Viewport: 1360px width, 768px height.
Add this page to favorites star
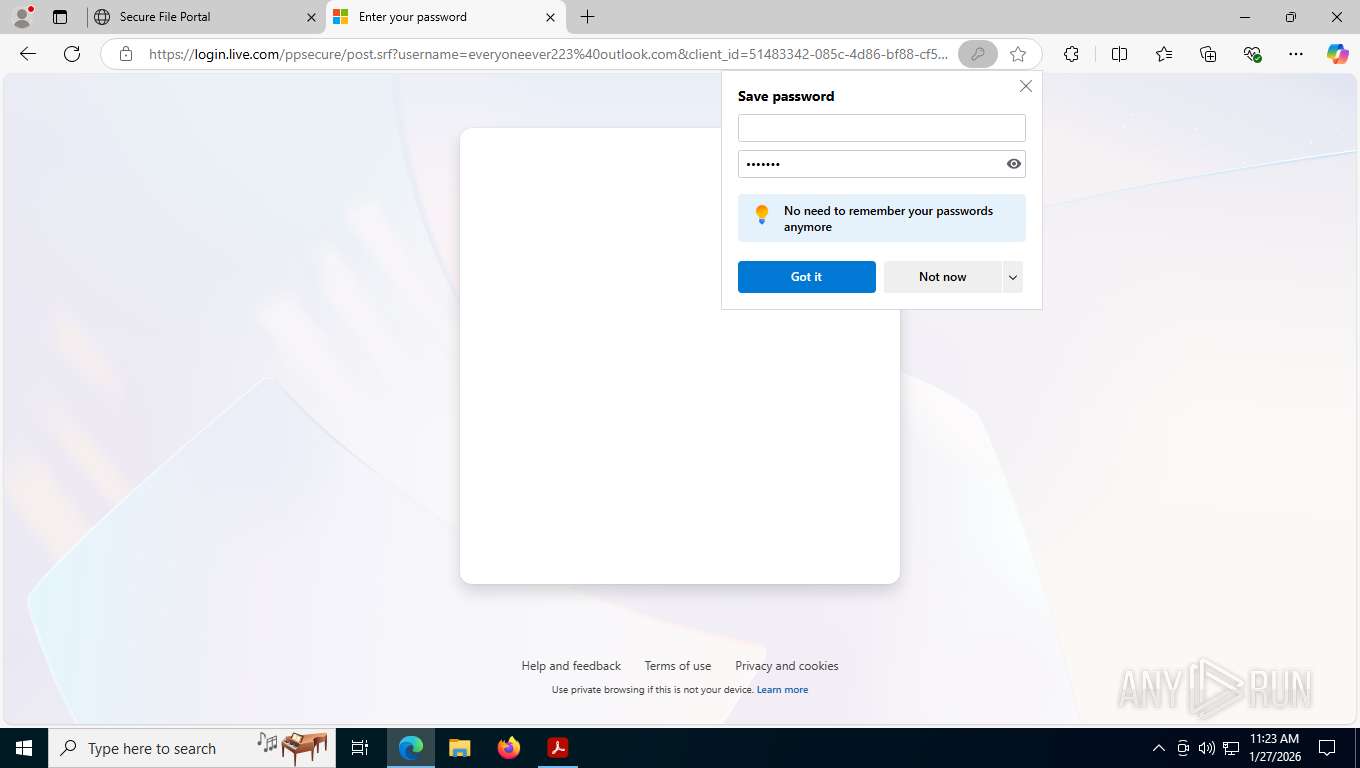(x=1018, y=54)
